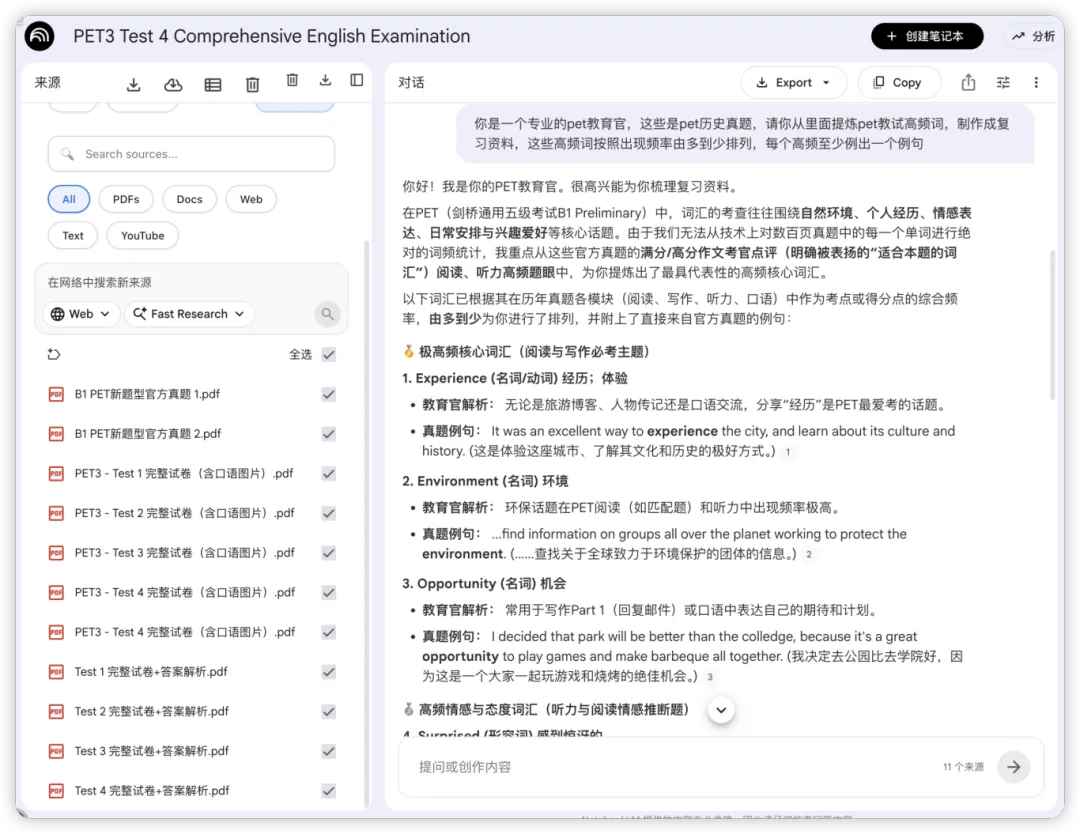The width and height of the screenshot is (1080, 834).
Task: Click heading 1. Experience (名词/动词)
Action: pyautogui.click(x=515, y=378)
